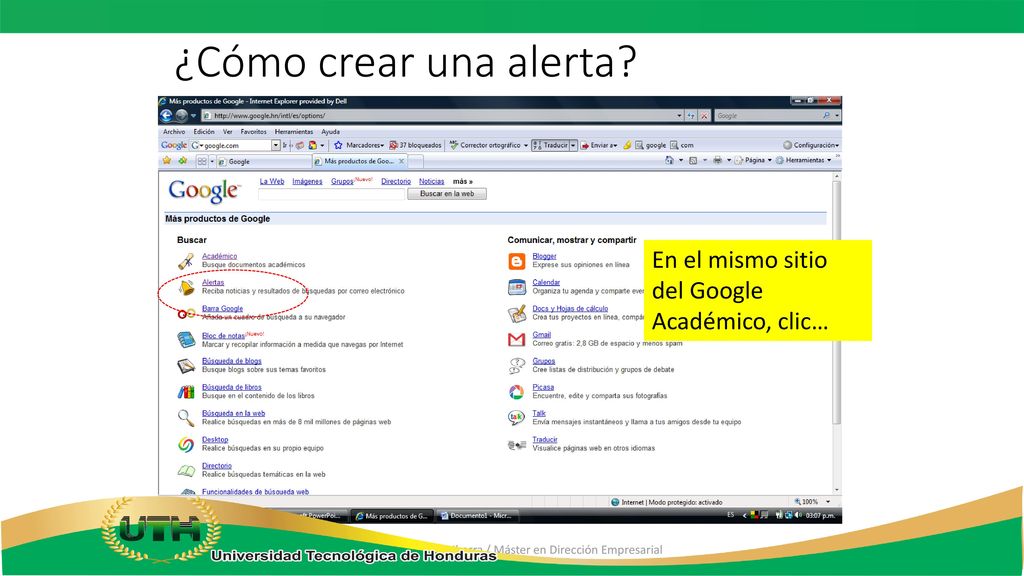Click the page's vertical scrollbar
The width and height of the screenshot is (1024, 576).
837,333
